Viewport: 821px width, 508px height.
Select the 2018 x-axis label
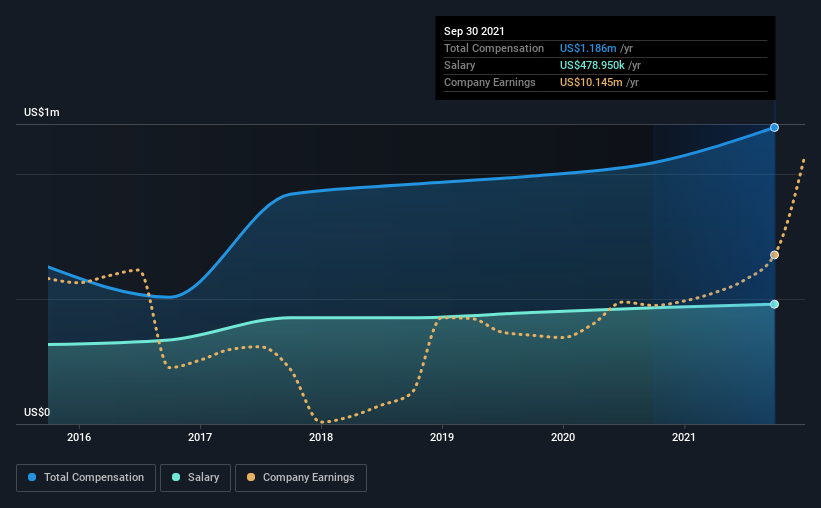click(321, 437)
